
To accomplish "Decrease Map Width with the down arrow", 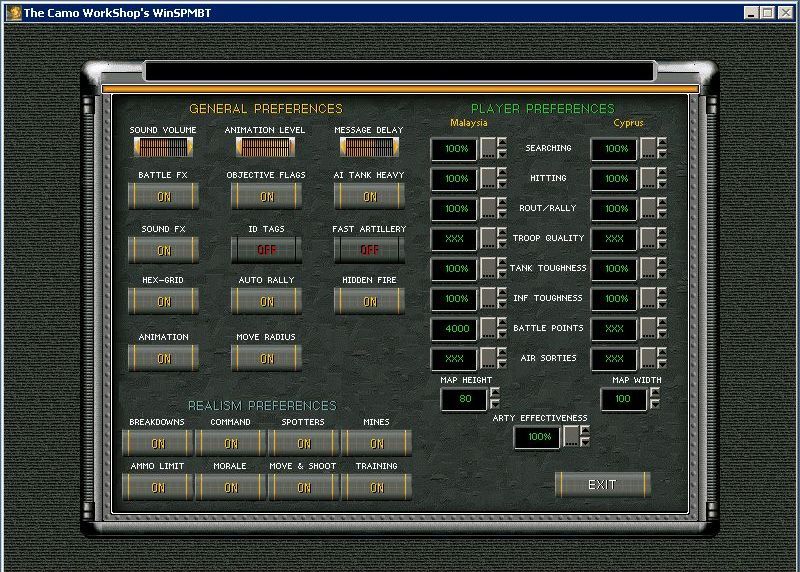I will tap(655, 404).
